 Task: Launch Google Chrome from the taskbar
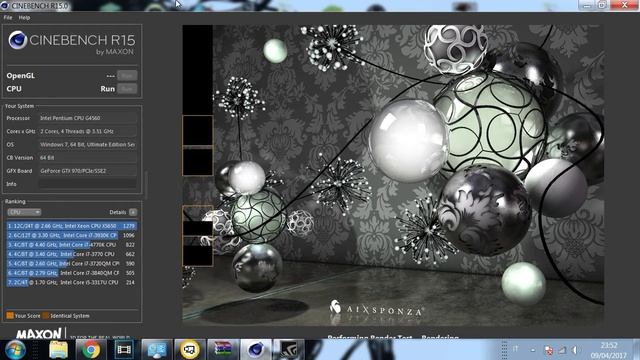[91, 350]
